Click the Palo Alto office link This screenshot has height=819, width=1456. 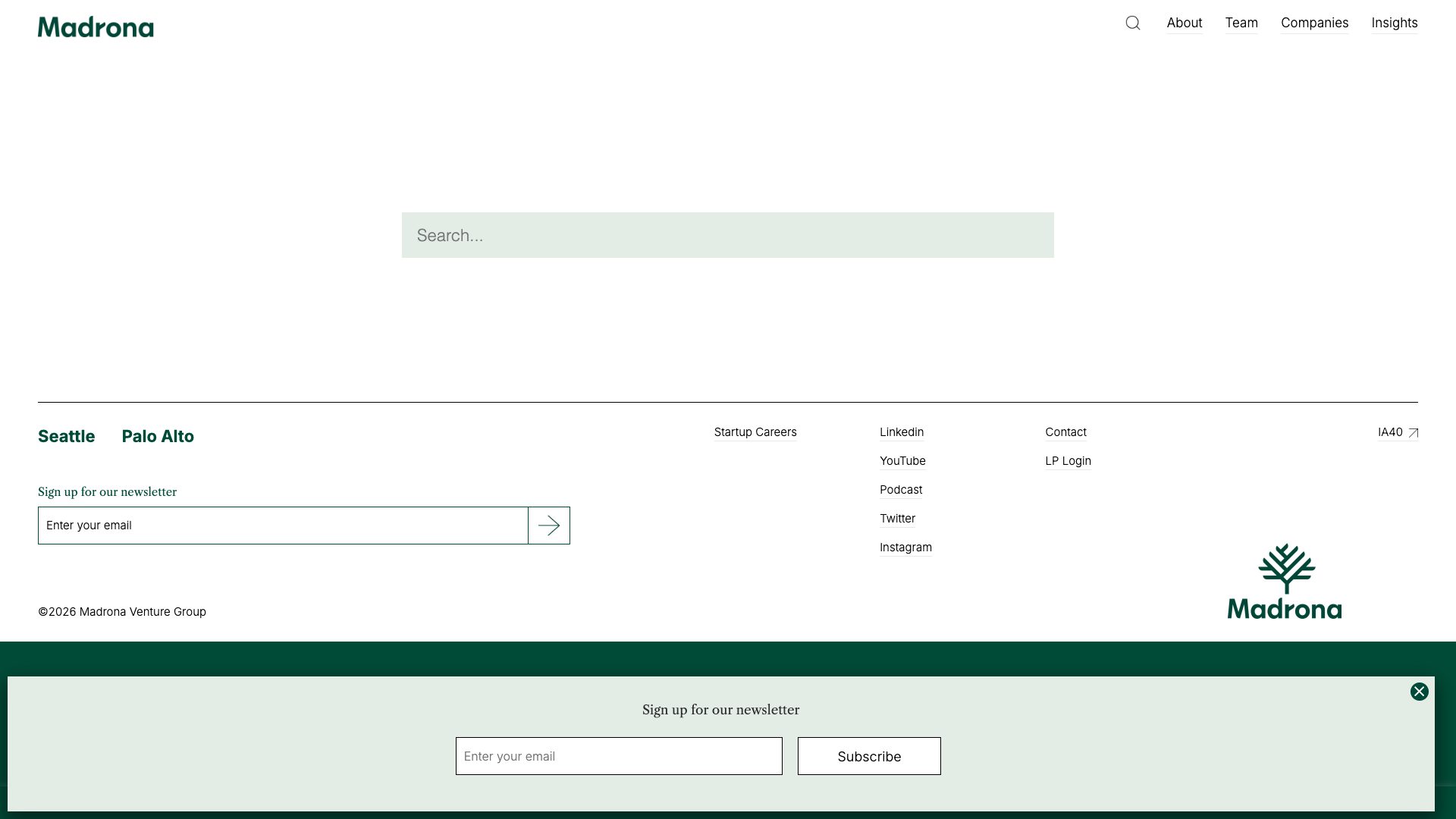pos(158,436)
